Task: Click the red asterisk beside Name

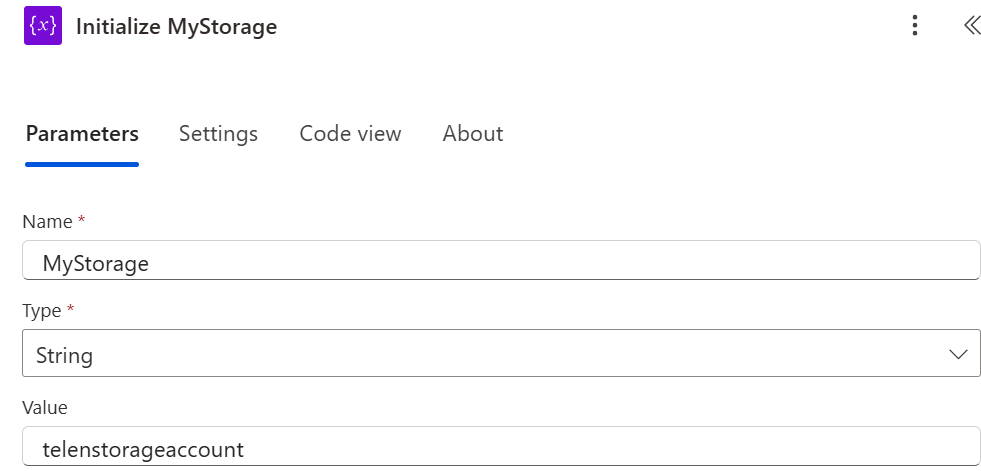Action: [x=82, y=220]
